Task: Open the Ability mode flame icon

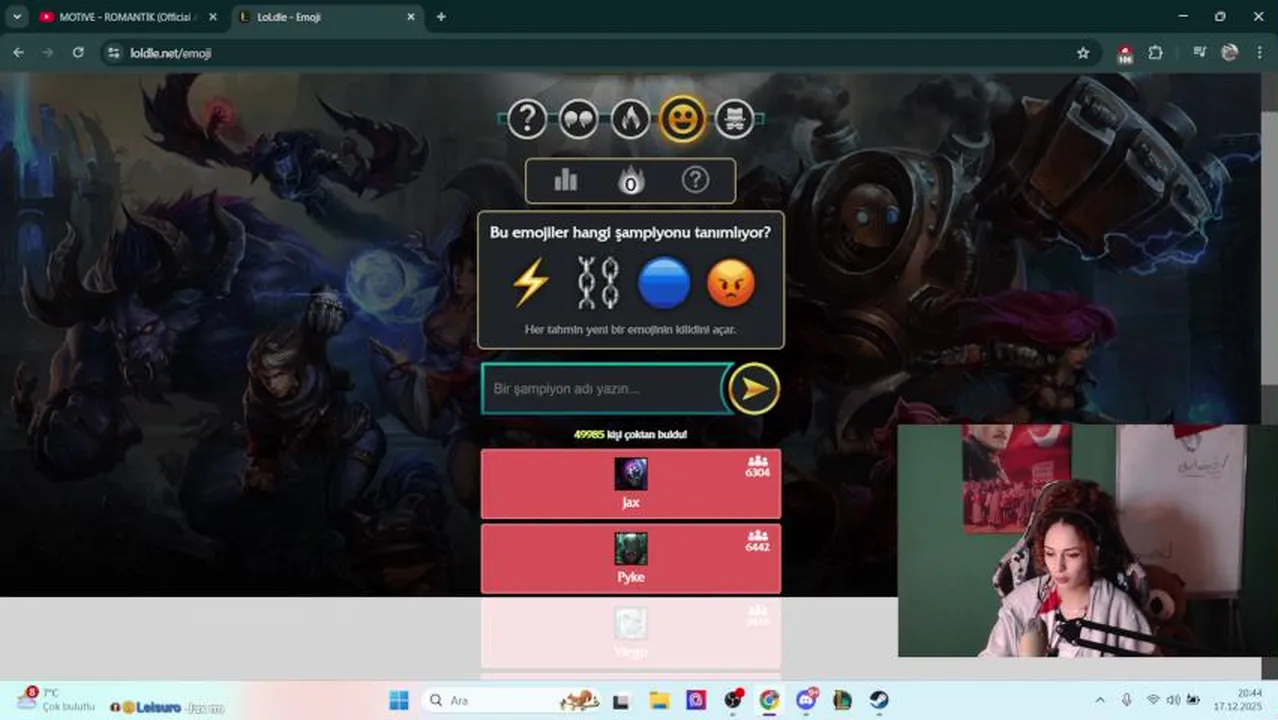Action: pyautogui.click(x=630, y=120)
